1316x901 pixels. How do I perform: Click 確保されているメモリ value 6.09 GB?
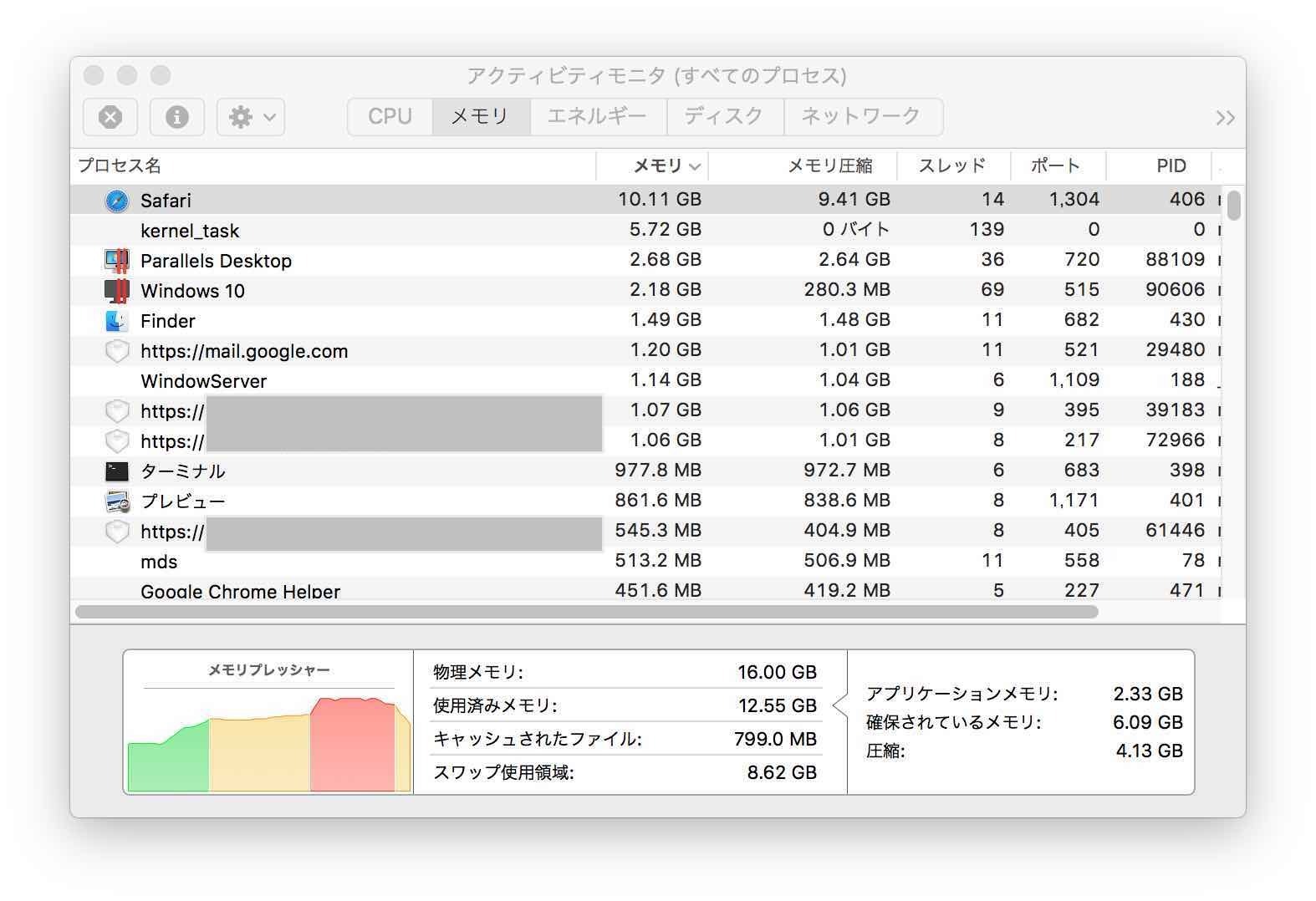1148,722
